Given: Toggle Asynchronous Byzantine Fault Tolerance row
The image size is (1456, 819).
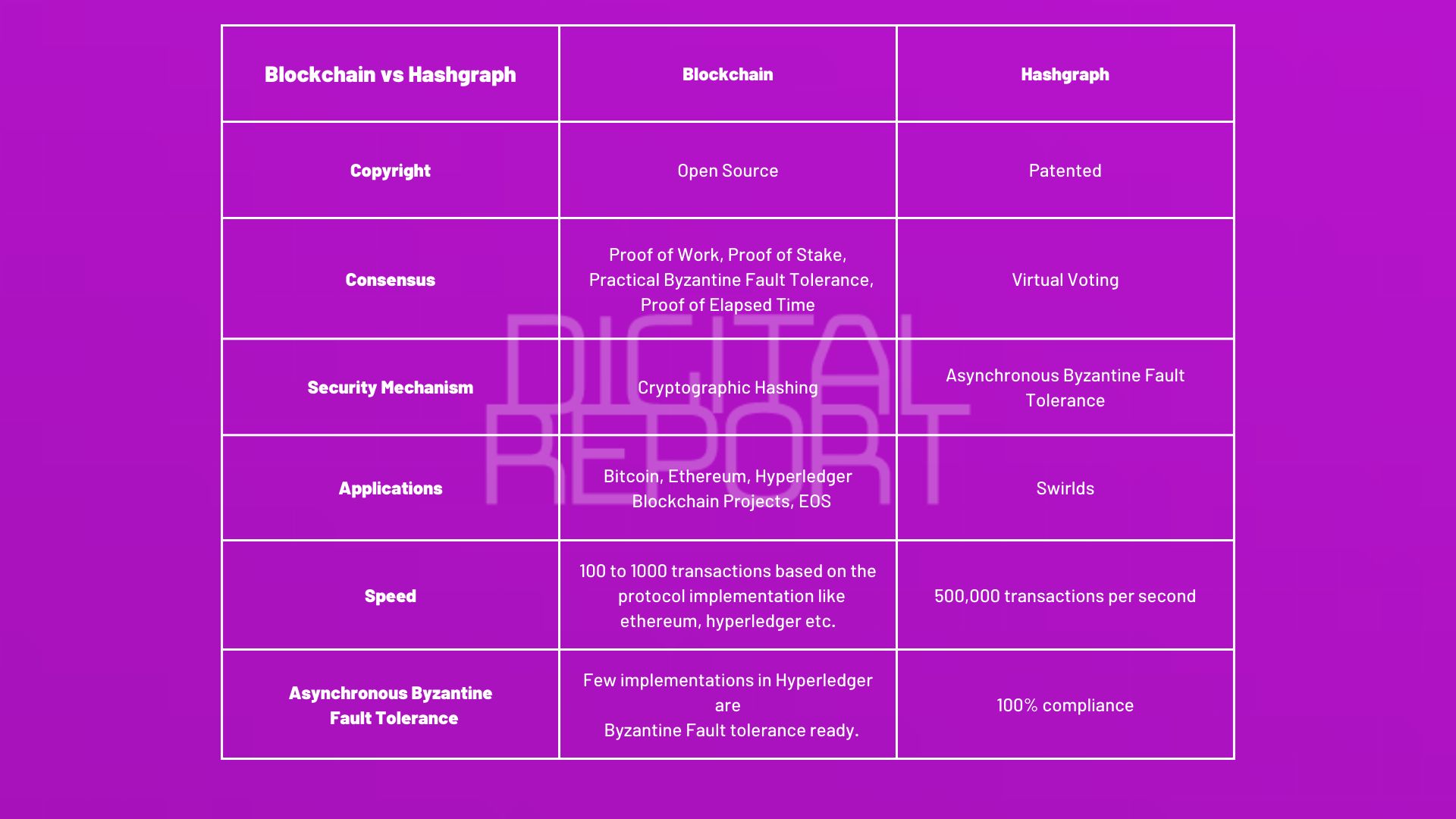Looking at the screenshot, I should point(390,705).
